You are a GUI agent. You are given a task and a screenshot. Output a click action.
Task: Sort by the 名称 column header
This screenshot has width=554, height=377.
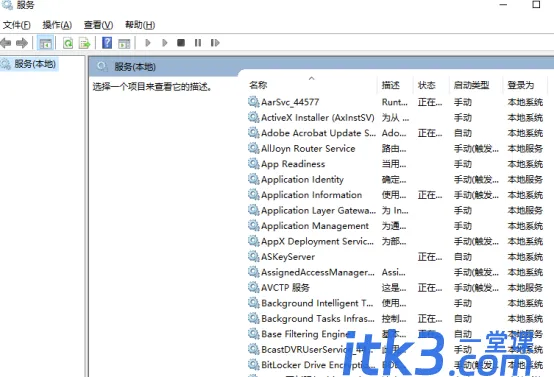(312, 85)
